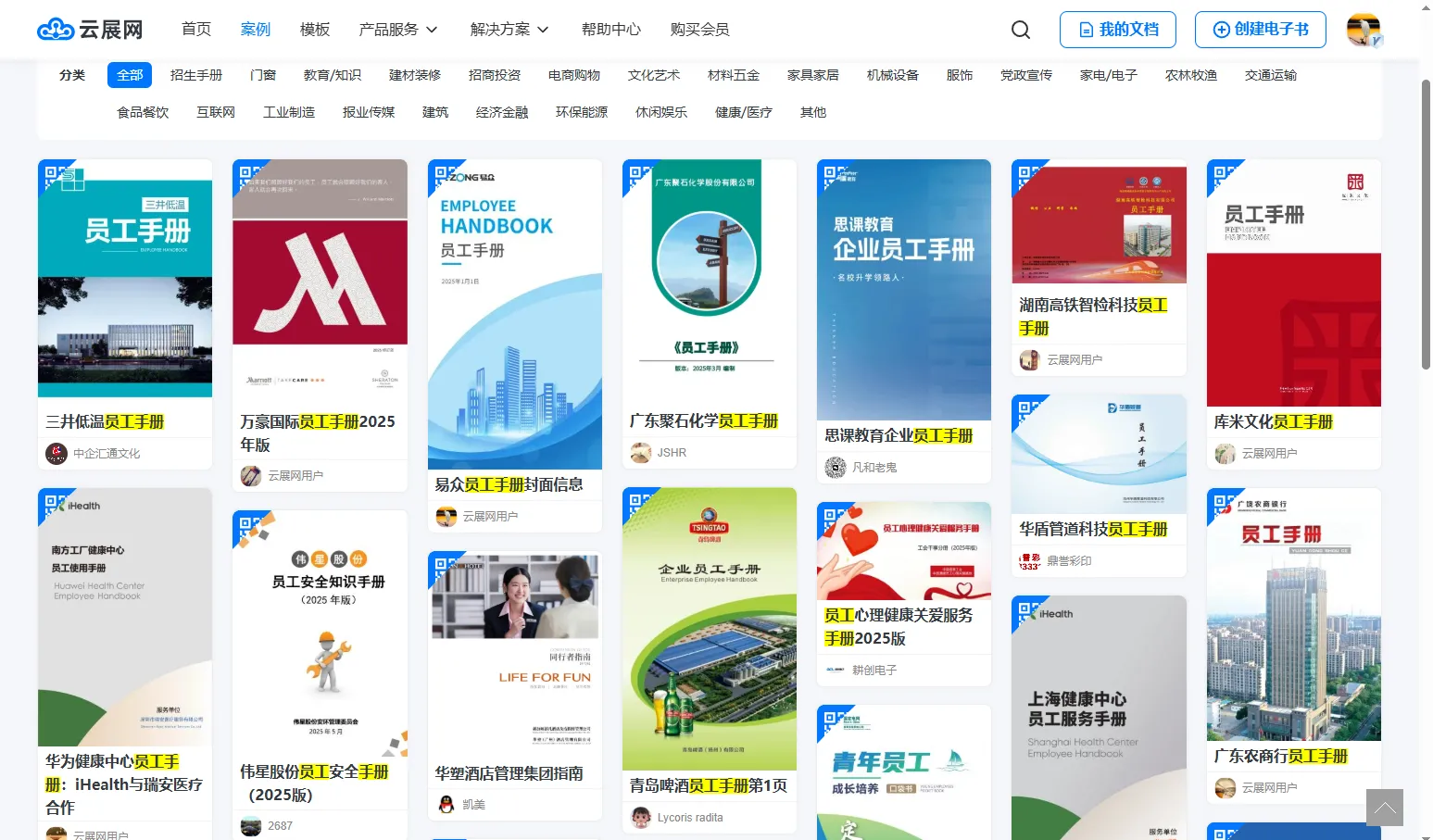Click 华塑酒店管理集团指南 cover thumbnail

515,653
